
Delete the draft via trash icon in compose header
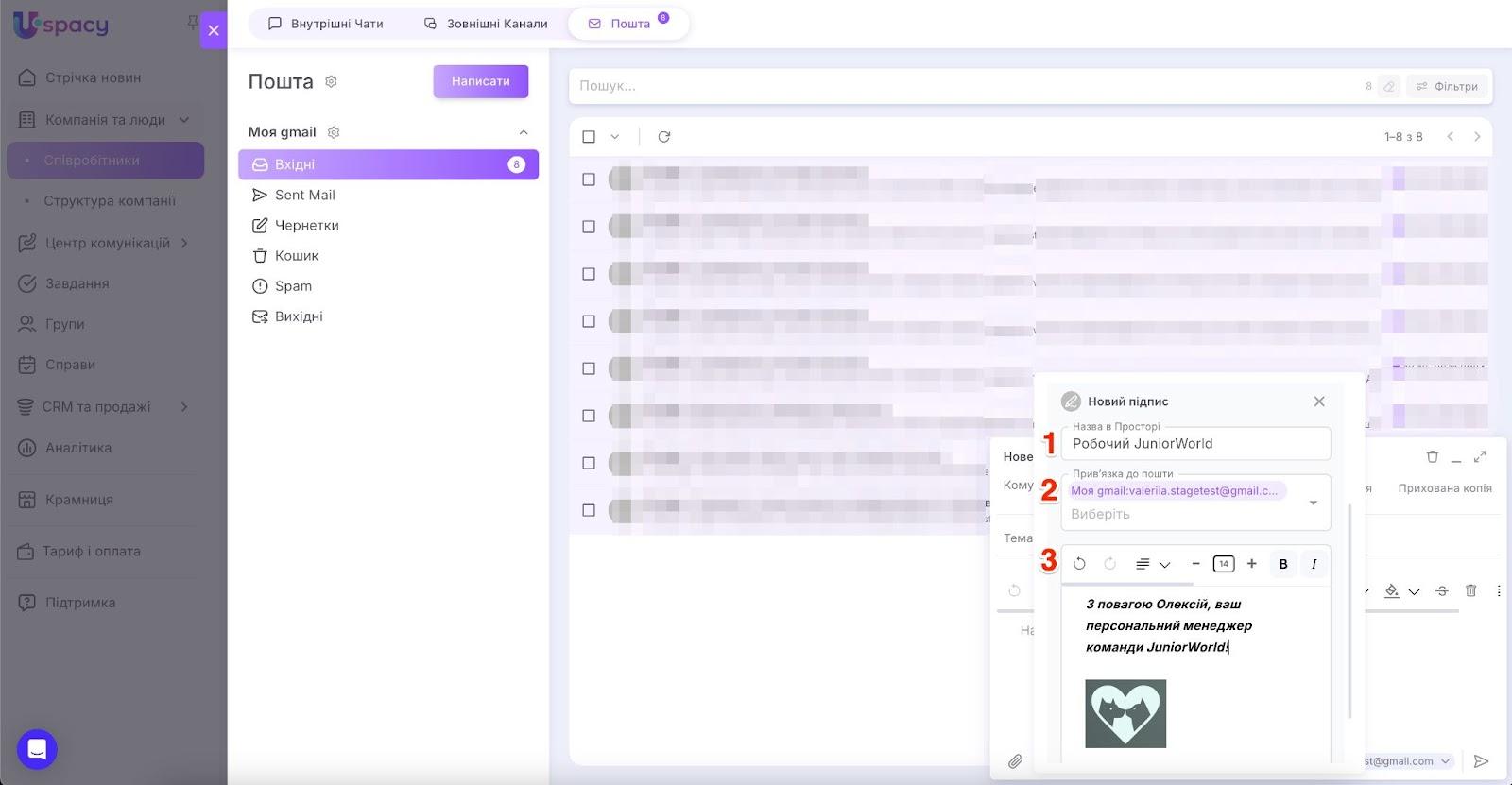point(1432,457)
